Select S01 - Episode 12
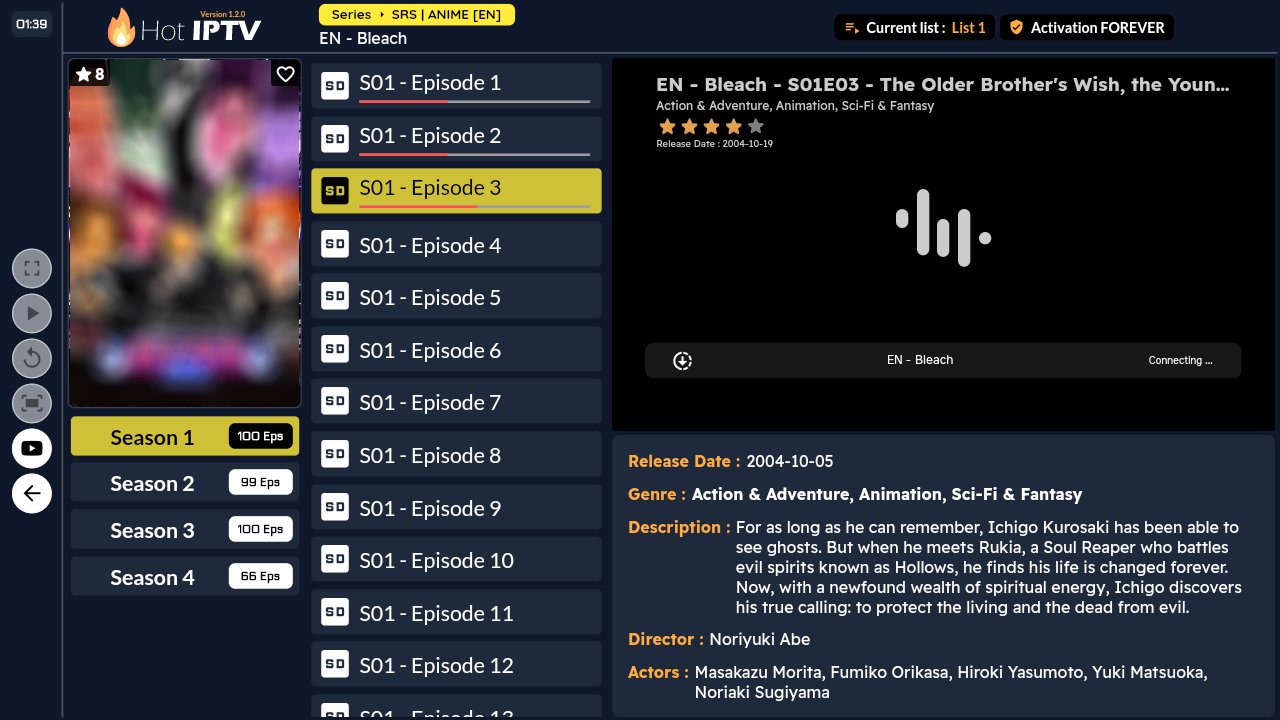The image size is (1280, 720). click(456, 664)
